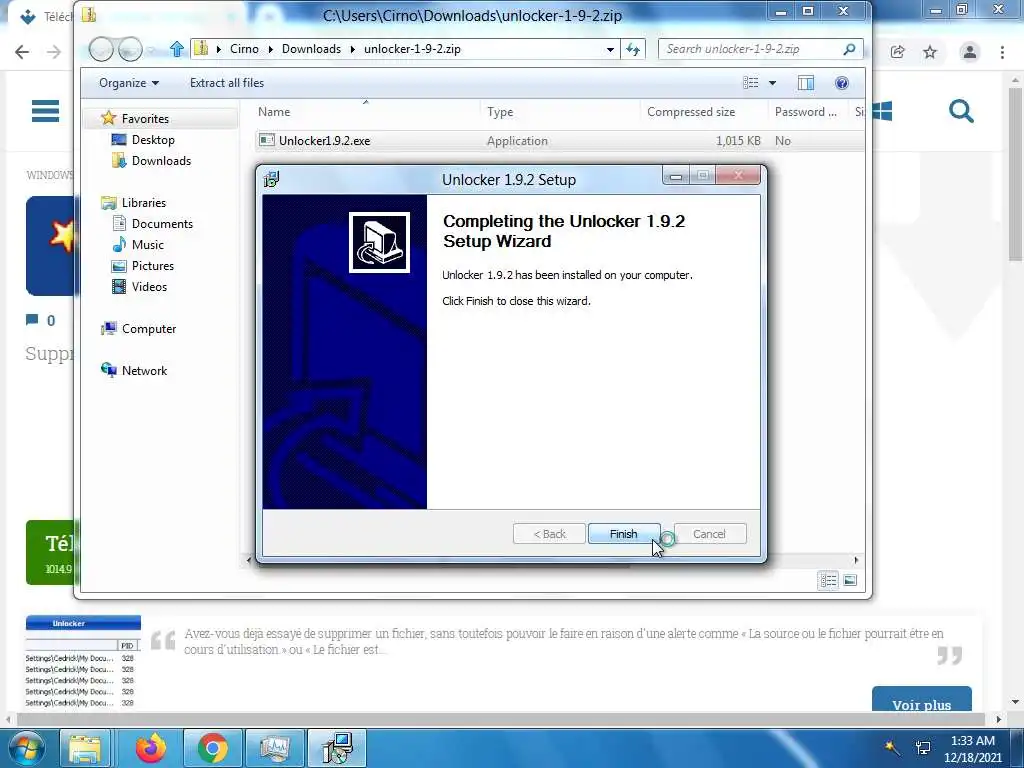Click Finish in Unlocker Setup wizard
1024x768 pixels.
coord(624,534)
